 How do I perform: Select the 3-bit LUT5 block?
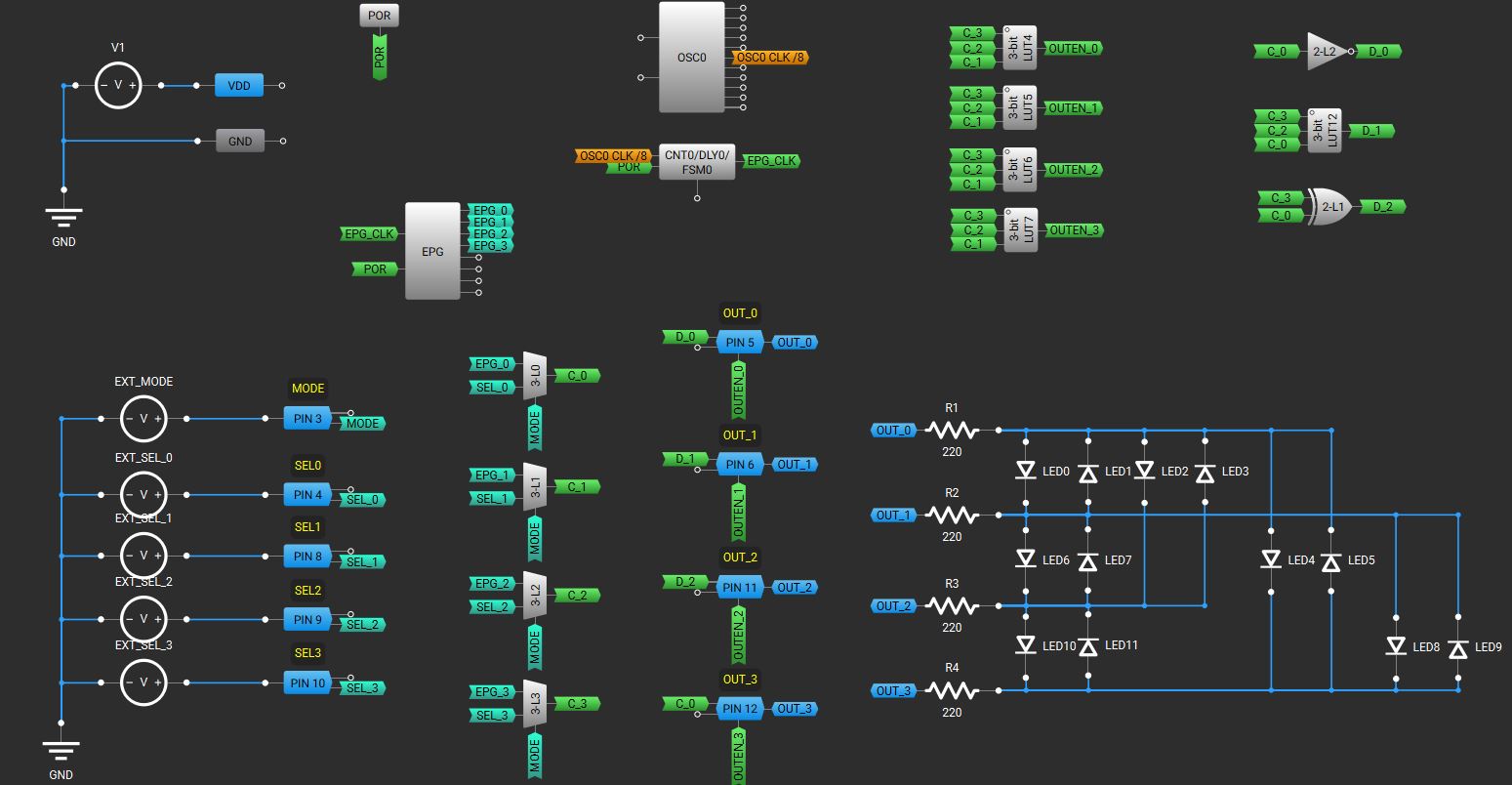pos(1020,108)
